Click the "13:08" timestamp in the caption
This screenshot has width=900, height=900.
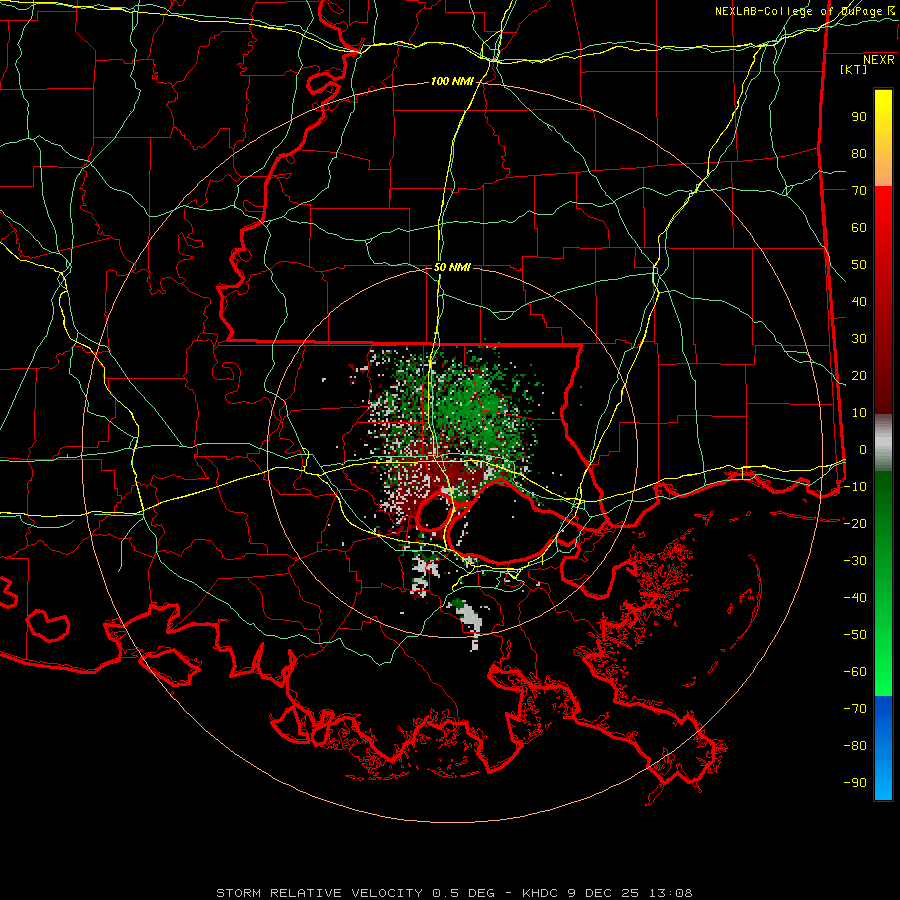click(671, 893)
